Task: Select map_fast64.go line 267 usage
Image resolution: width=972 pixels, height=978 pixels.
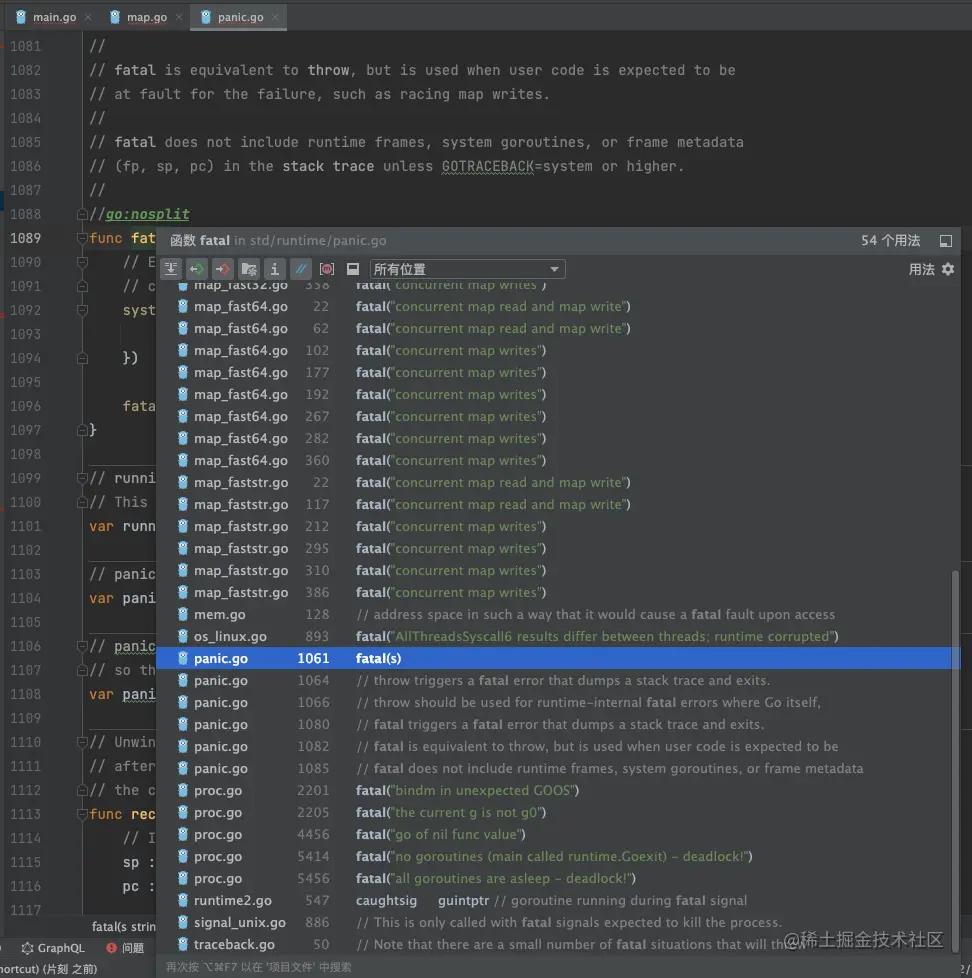Action: [554, 416]
